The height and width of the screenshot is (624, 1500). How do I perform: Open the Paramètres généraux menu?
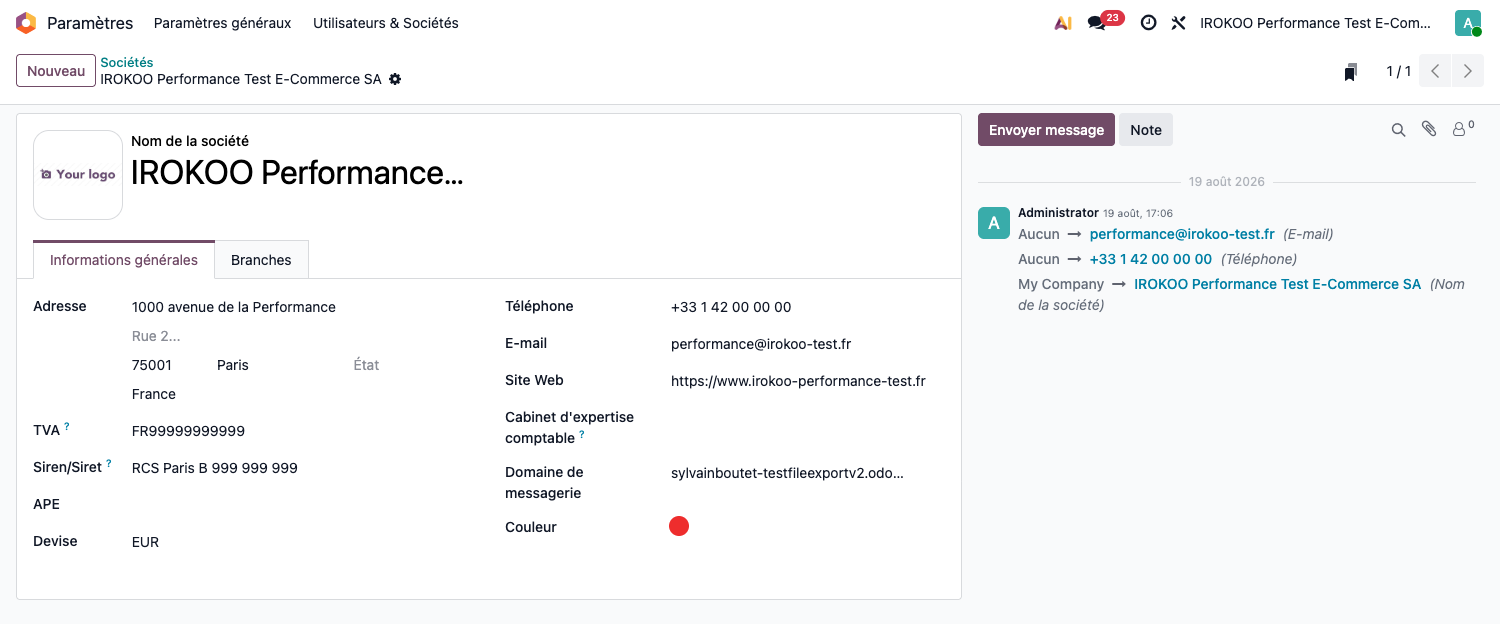tap(222, 23)
